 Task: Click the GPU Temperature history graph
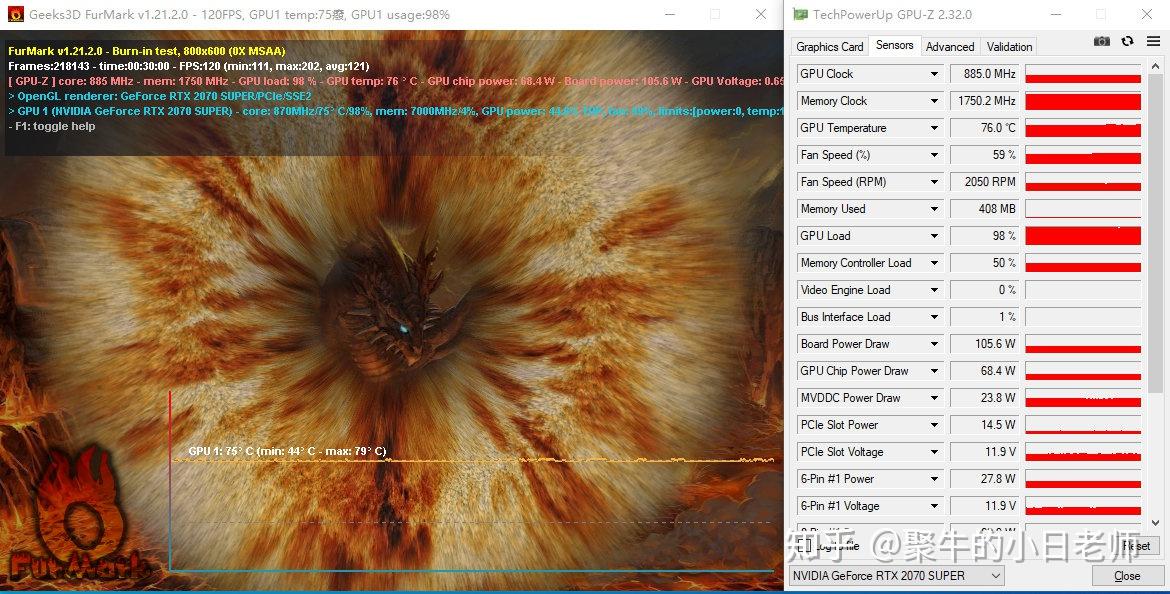1083,128
